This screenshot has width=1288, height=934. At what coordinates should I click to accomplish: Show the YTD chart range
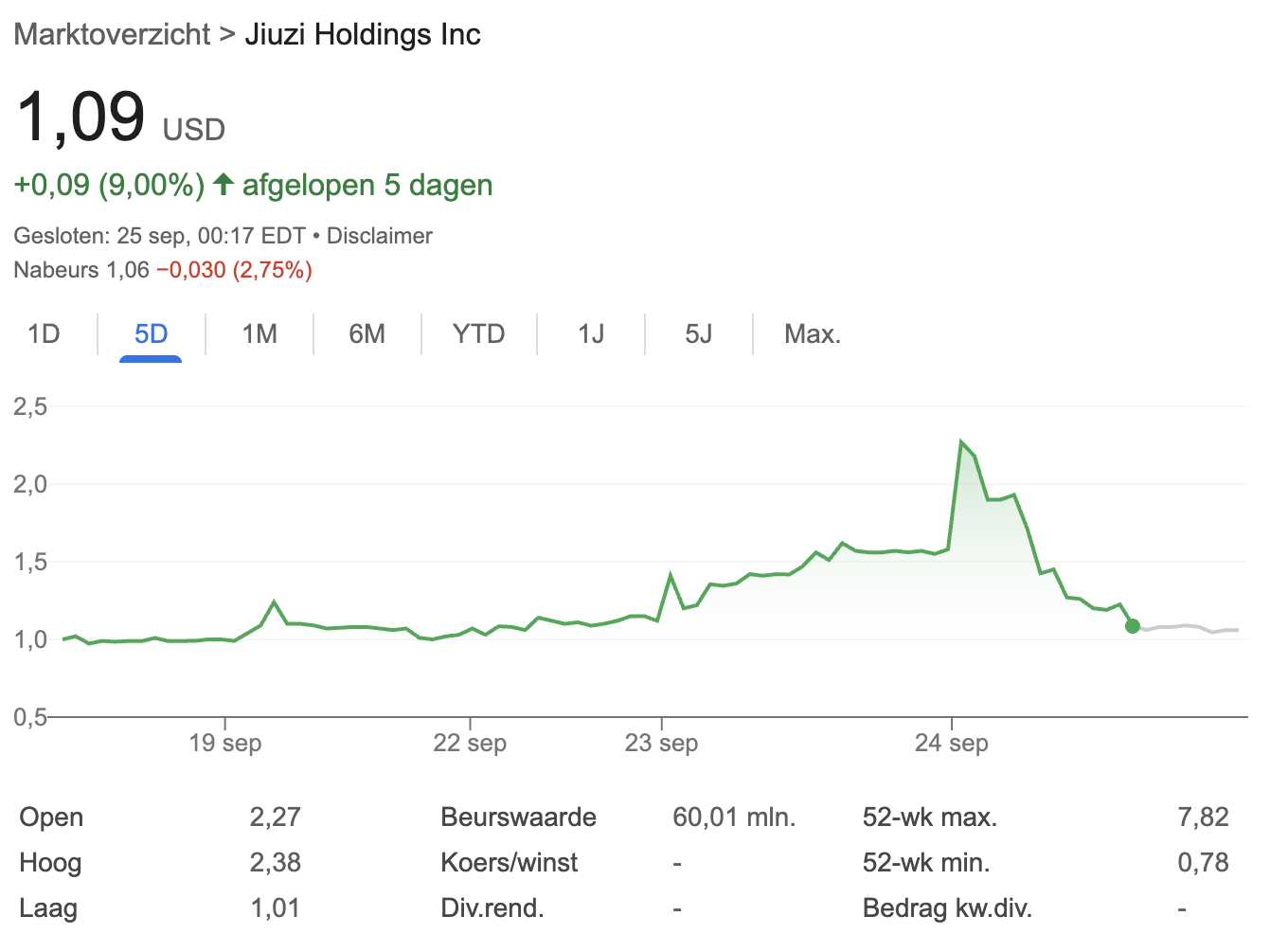[478, 334]
